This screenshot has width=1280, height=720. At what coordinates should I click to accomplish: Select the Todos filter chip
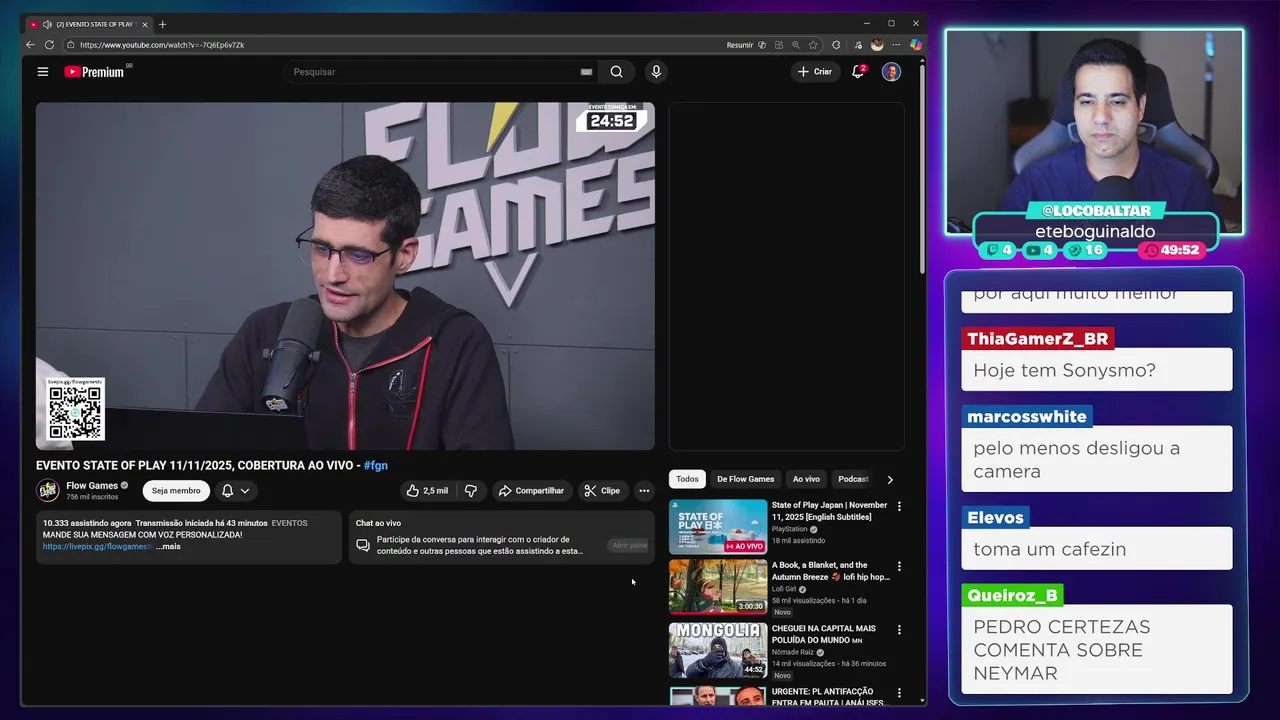[687, 479]
